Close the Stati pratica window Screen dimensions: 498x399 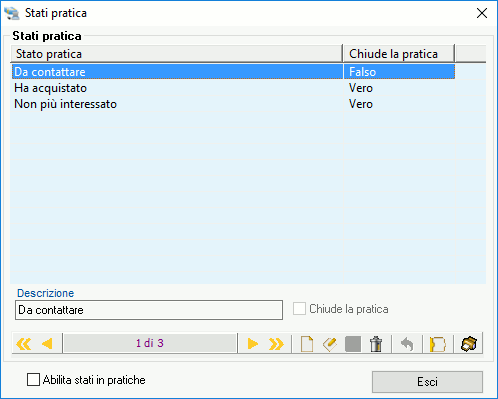tap(482, 13)
